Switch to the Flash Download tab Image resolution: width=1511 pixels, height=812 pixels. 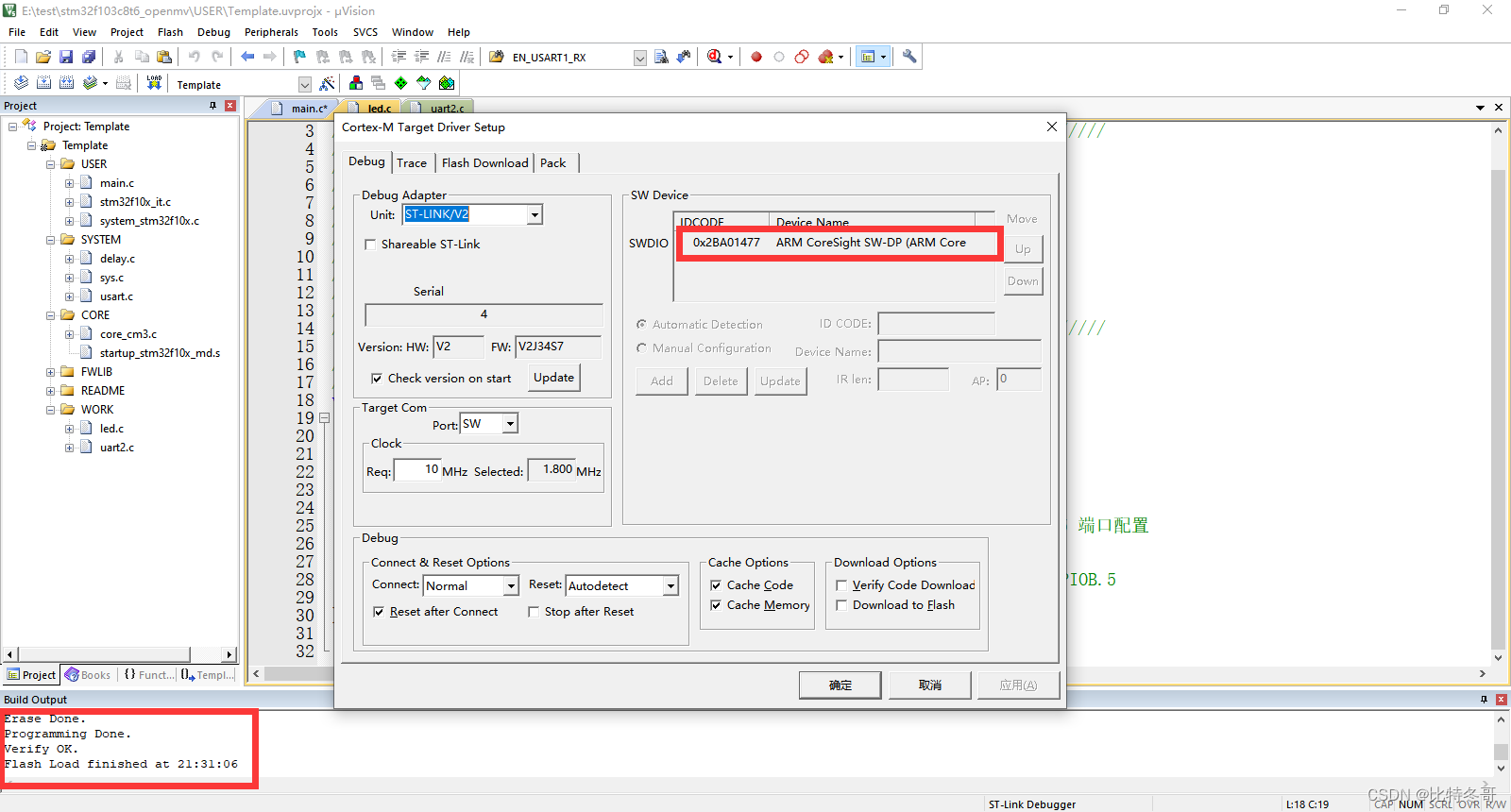pos(485,162)
